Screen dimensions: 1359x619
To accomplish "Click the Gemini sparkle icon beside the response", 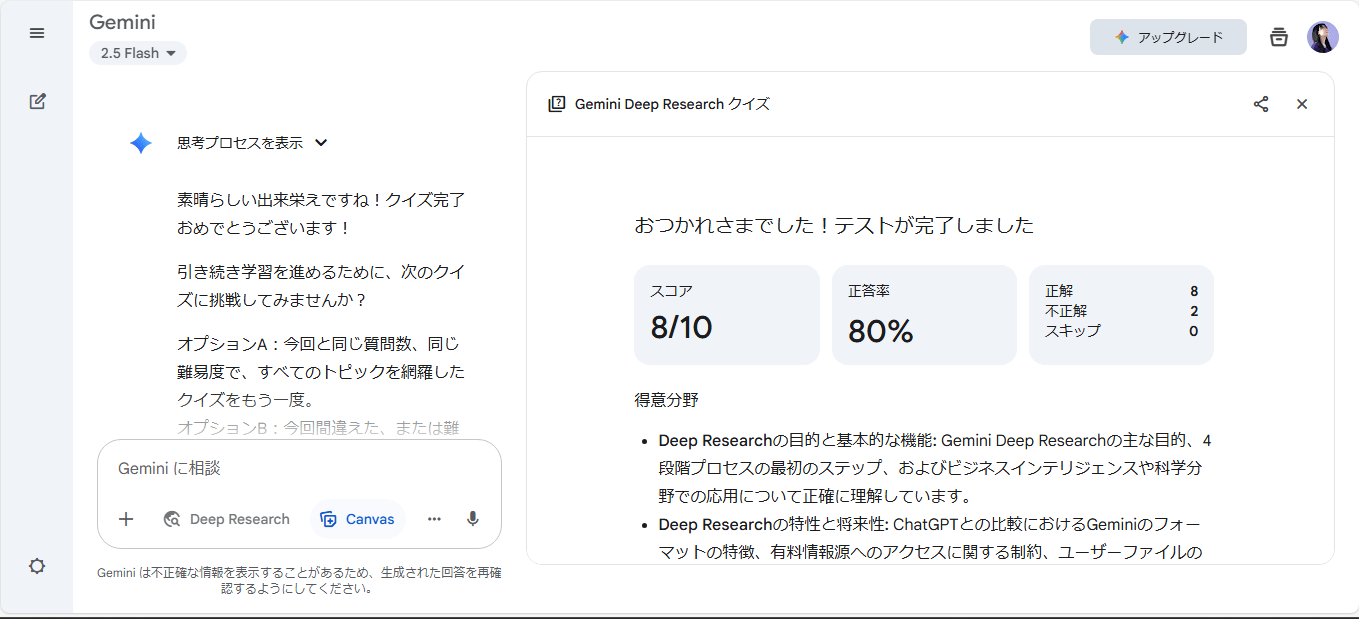I will pyautogui.click(x=141, y=143).
